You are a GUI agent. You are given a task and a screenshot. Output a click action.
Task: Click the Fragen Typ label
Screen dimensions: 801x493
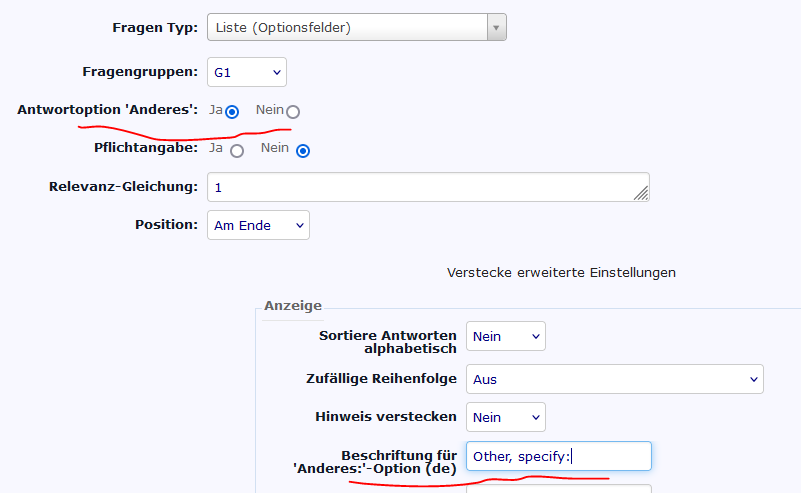[x=154, y=27]
